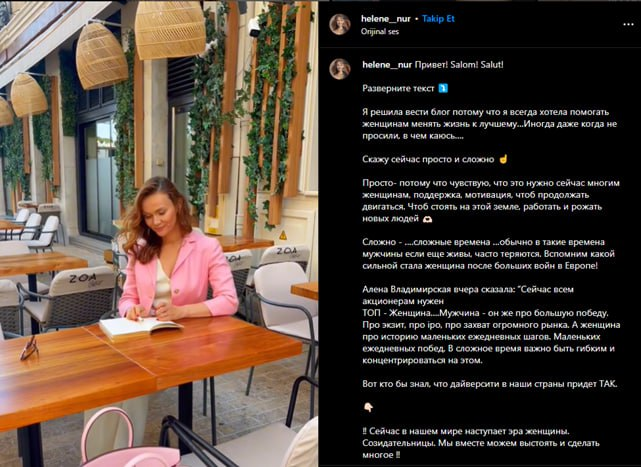The height and width of the screenshot is (467, 641).
Task: Follow the account via Takip Et
Action: [438, 19]
